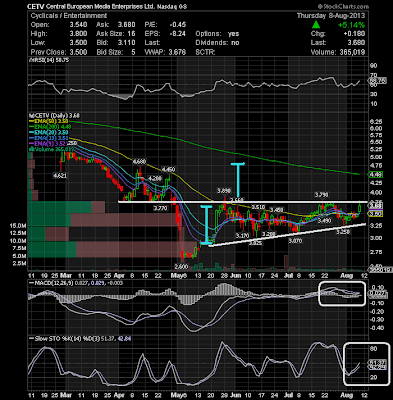The height and width of the screenshot is (400, 393).
Task: Click the Chg value +0.180
Action: coord(355,34)
